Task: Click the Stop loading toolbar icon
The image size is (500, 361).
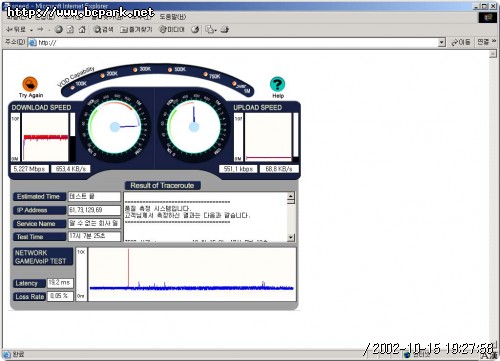Action: point(59,30)
